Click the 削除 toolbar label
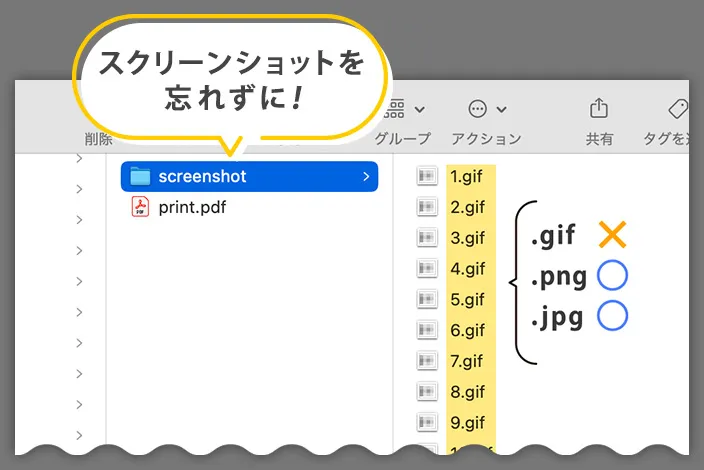Viewport: 704px width, 470px height. tap(98, 139)
